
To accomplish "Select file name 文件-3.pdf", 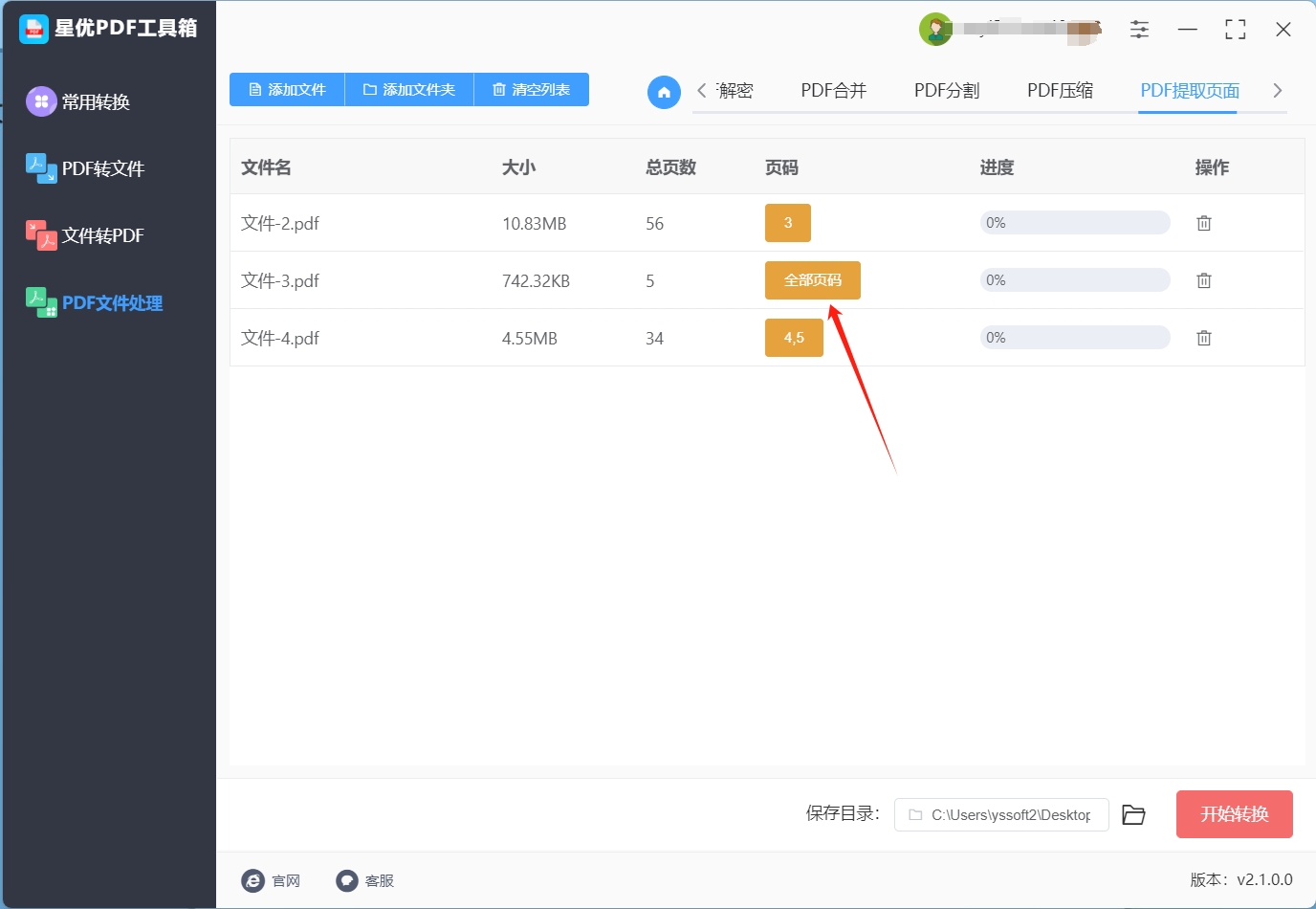I will (280, 280).
